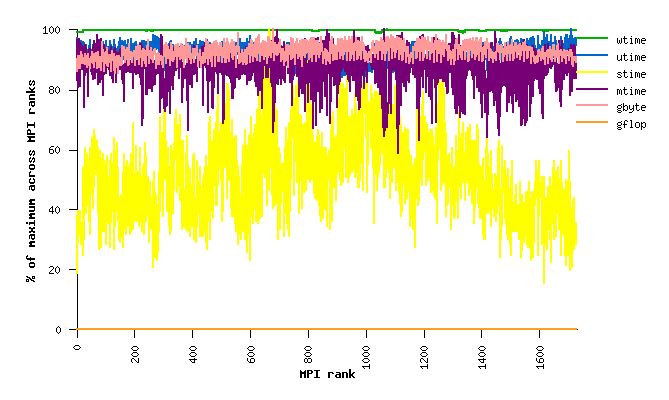Click the y-axis tick label 20
The image size is (669, 400).
[55, 270]
